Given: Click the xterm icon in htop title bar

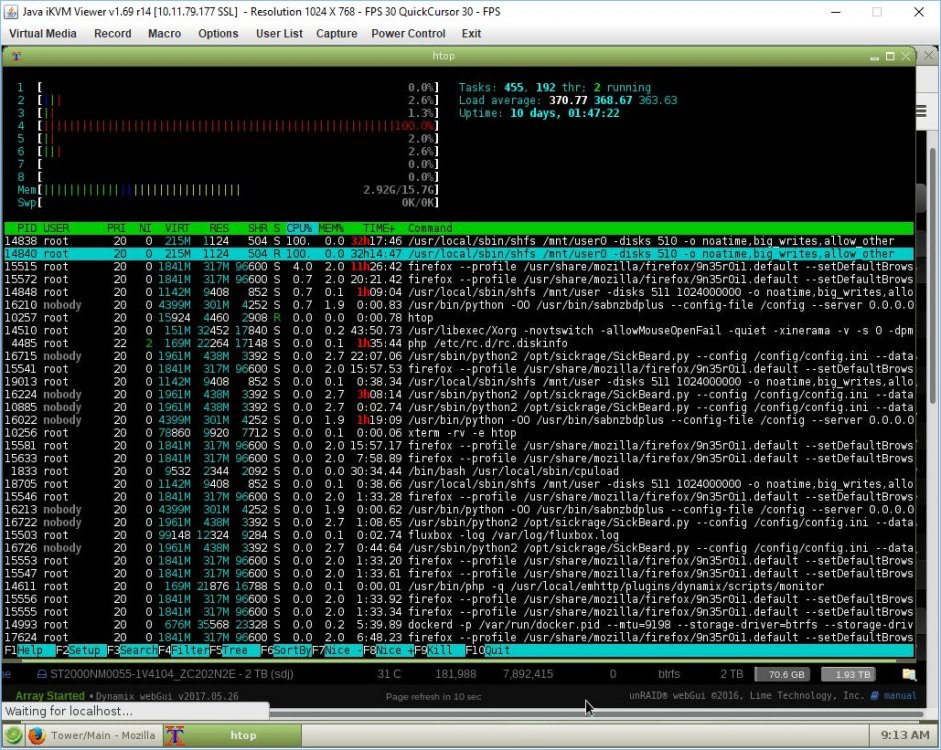Looking at the screenshot, I should [x=16, y=56].
